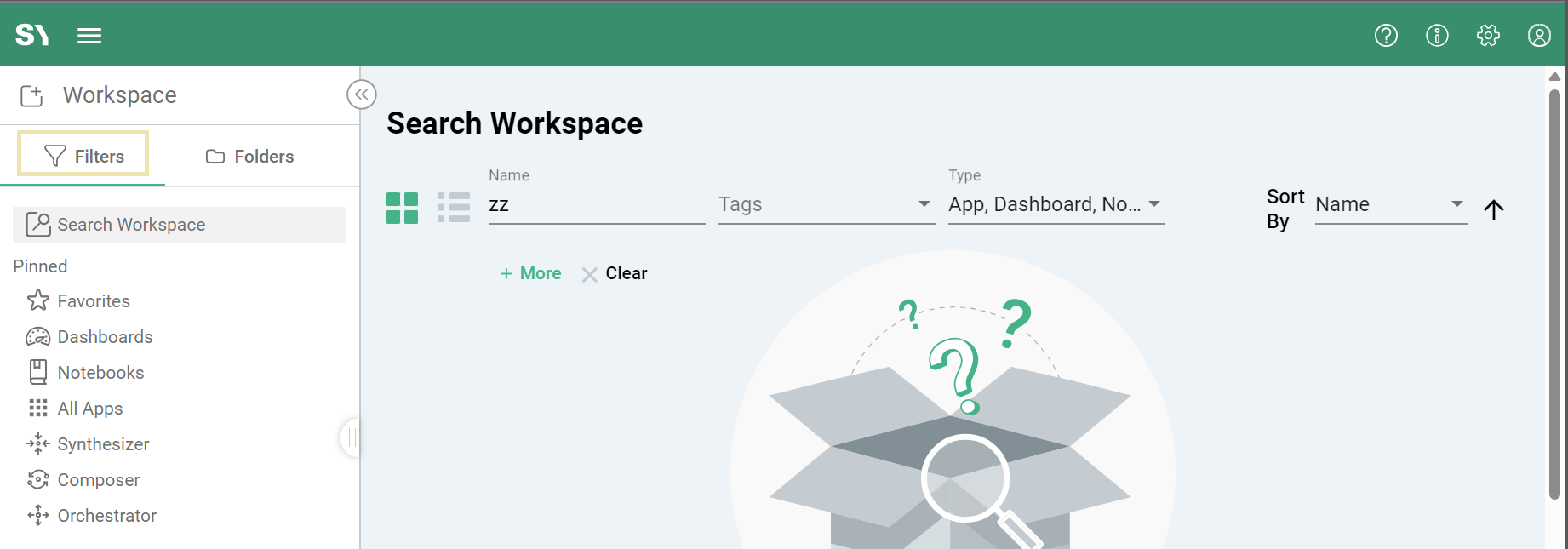Clear the search filters
The image size is (1568, 549).
[615, 273]
